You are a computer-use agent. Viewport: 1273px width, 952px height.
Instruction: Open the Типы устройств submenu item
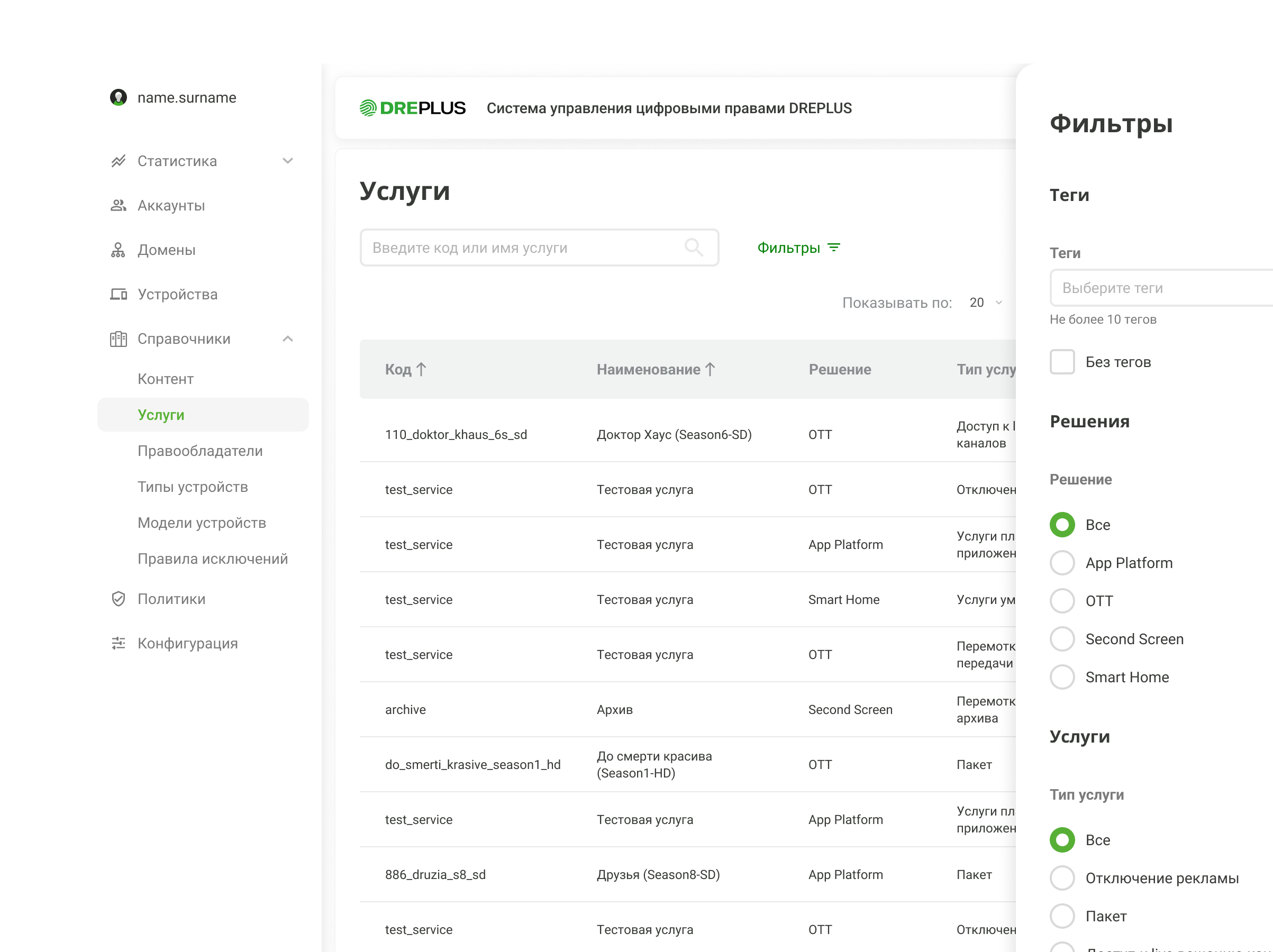(x=193, y=487)
